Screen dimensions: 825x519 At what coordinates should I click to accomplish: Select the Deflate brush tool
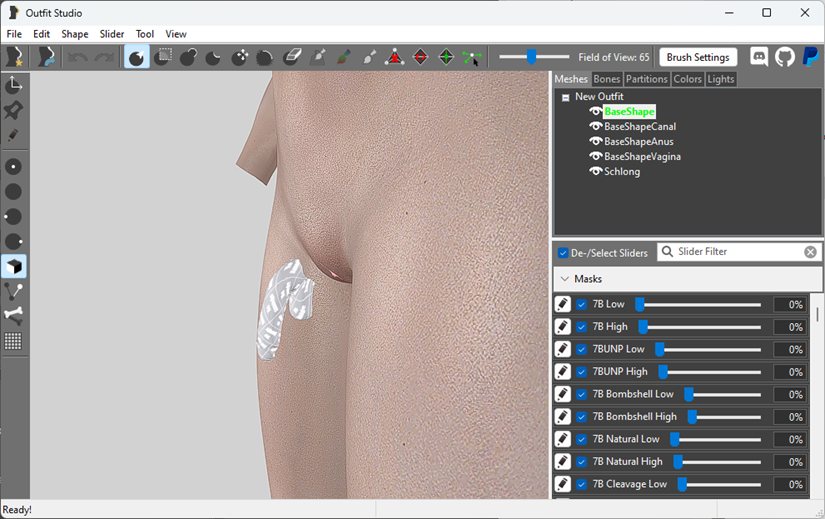point(213,57)
